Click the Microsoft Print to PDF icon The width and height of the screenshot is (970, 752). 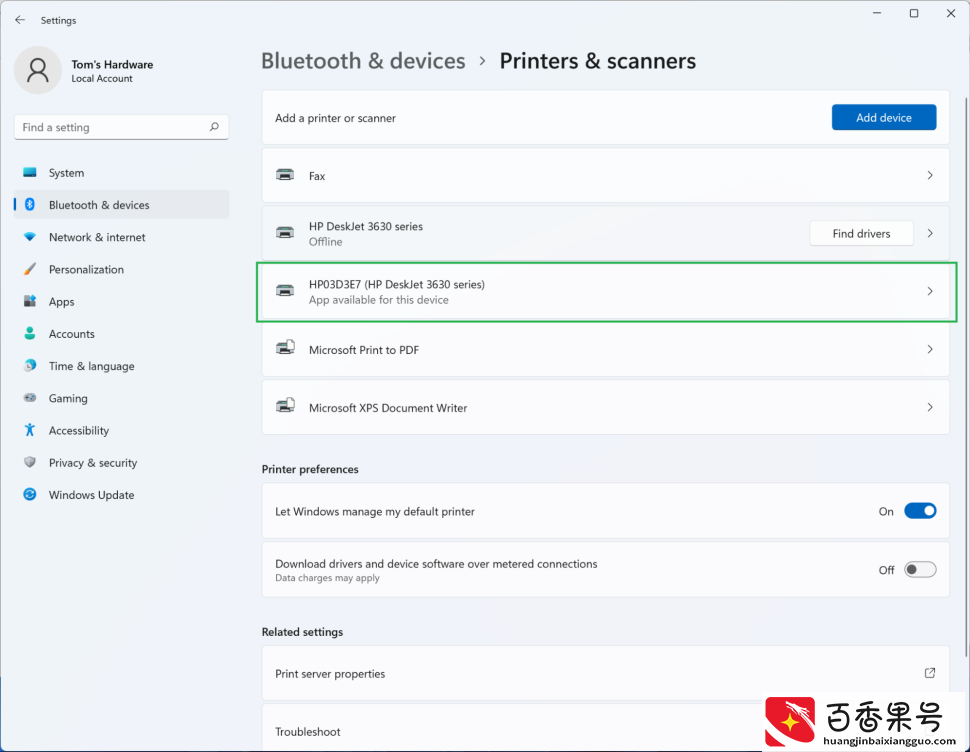285,348
